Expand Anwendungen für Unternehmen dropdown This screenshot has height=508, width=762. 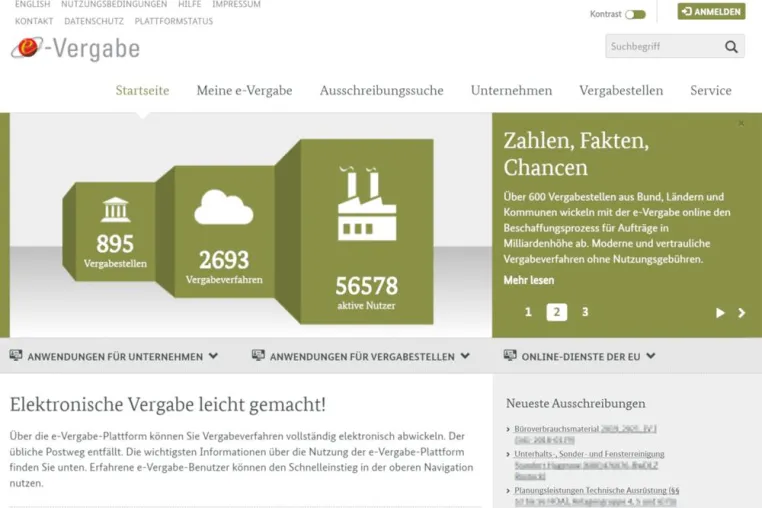213,356
